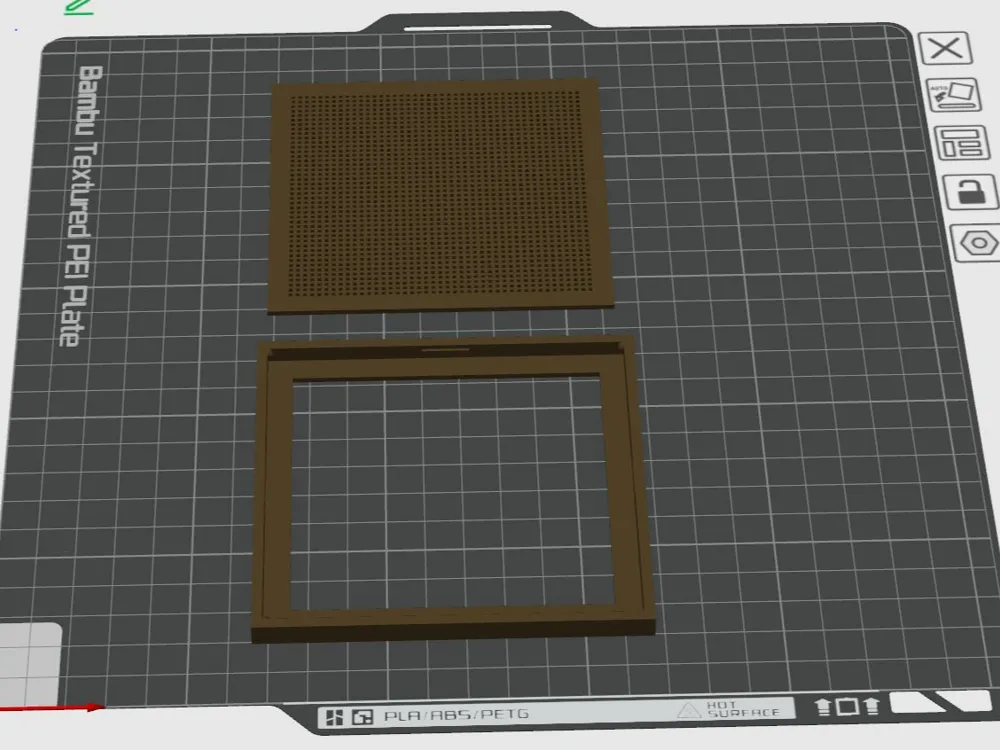
Task: Click the hot surface warning triangle
Action: [x=689, y=711]
